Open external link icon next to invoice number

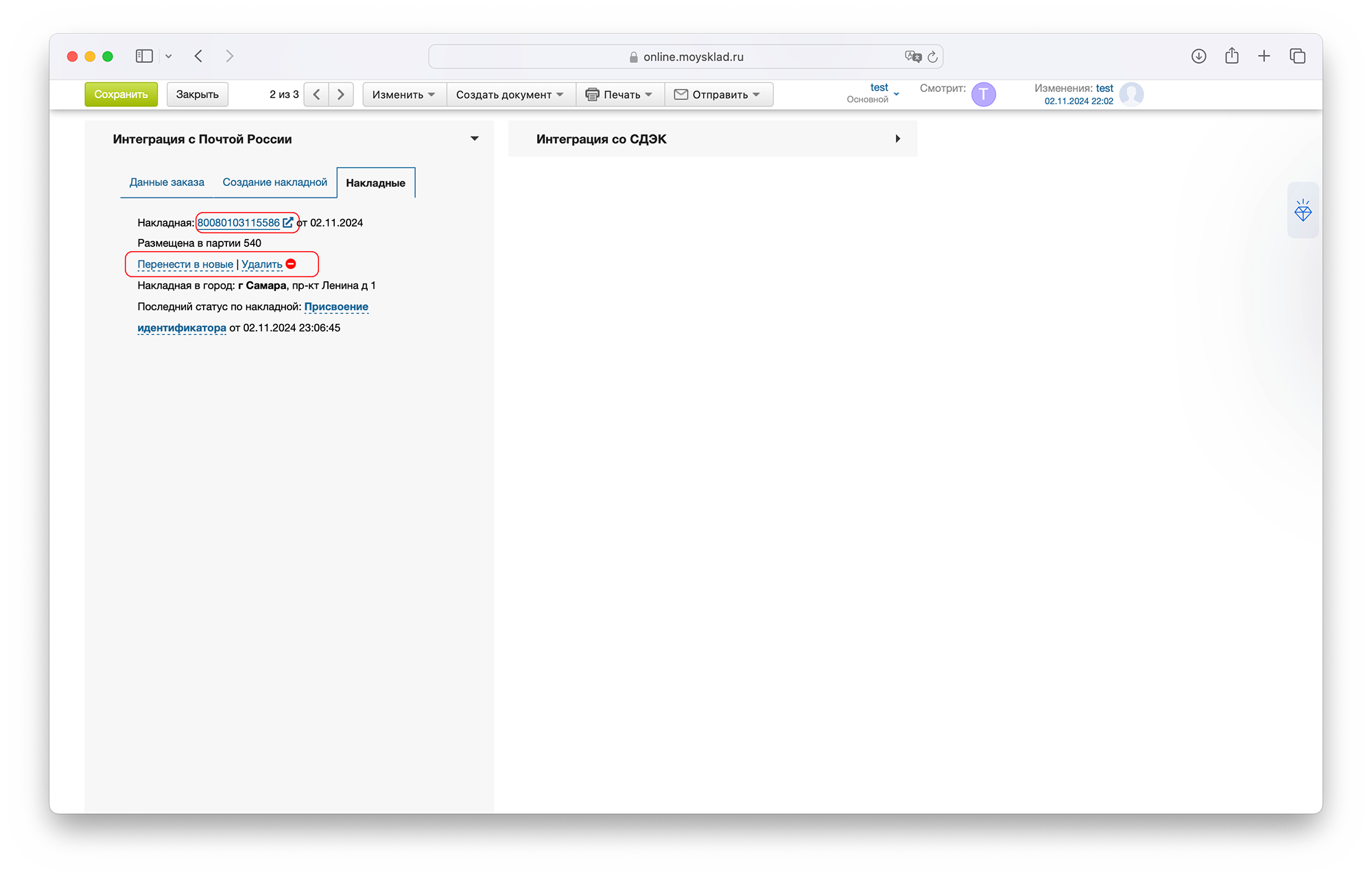(288, 222)
